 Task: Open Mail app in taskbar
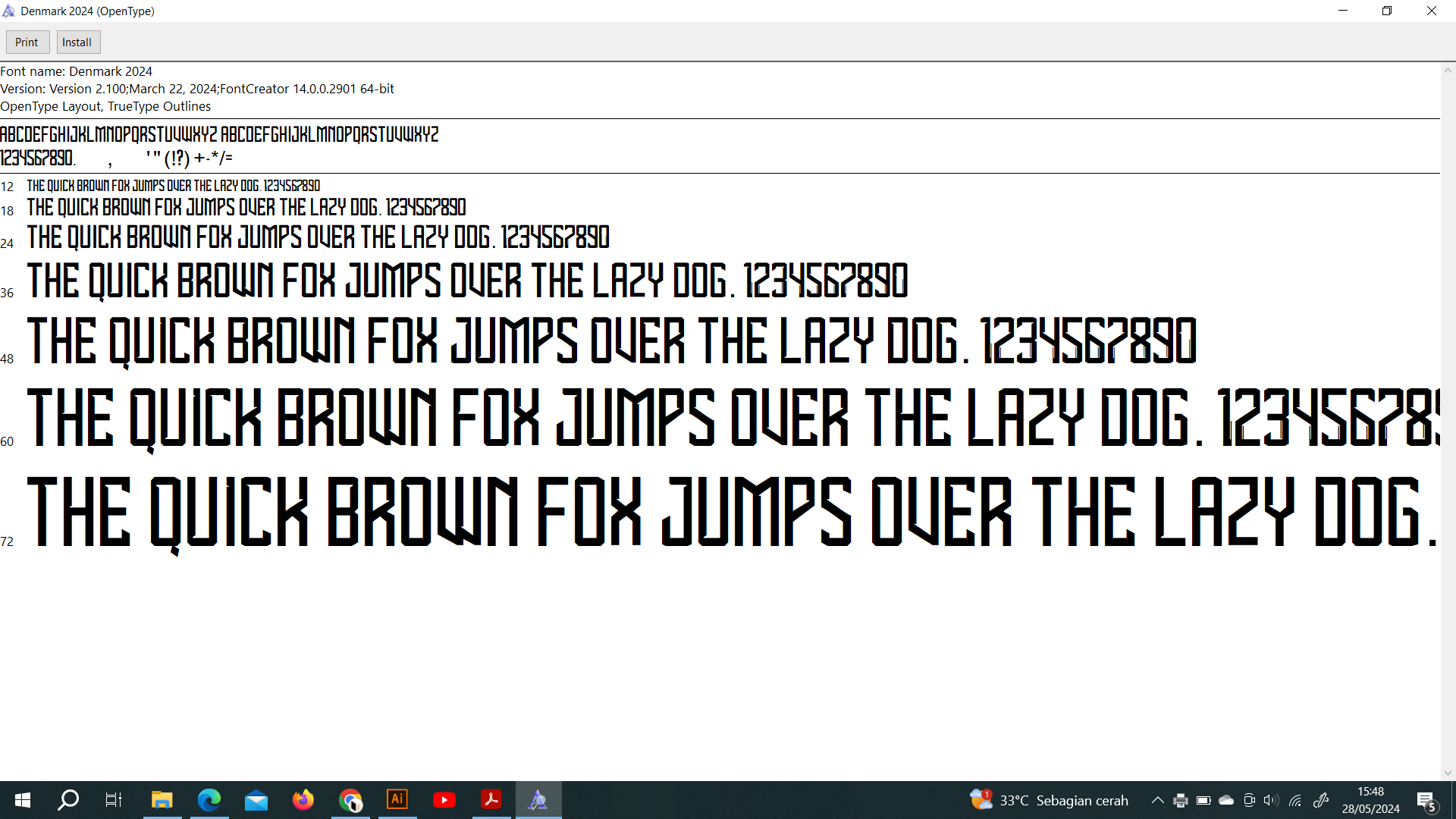pyautogui.click(x=256, y=800)
